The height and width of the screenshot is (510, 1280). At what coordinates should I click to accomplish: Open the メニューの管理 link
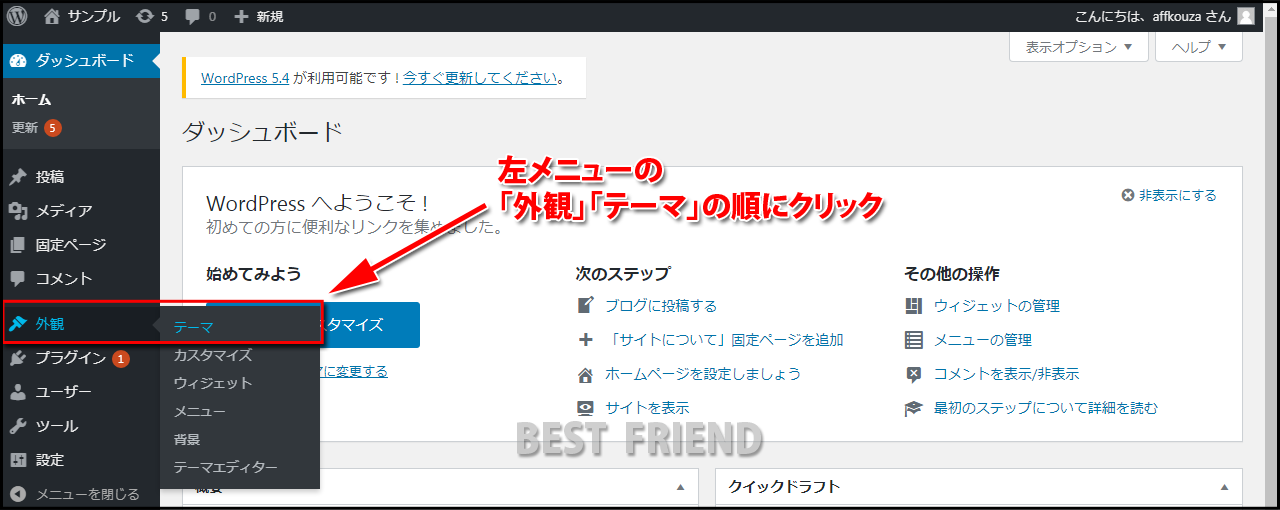pos(983,340)
